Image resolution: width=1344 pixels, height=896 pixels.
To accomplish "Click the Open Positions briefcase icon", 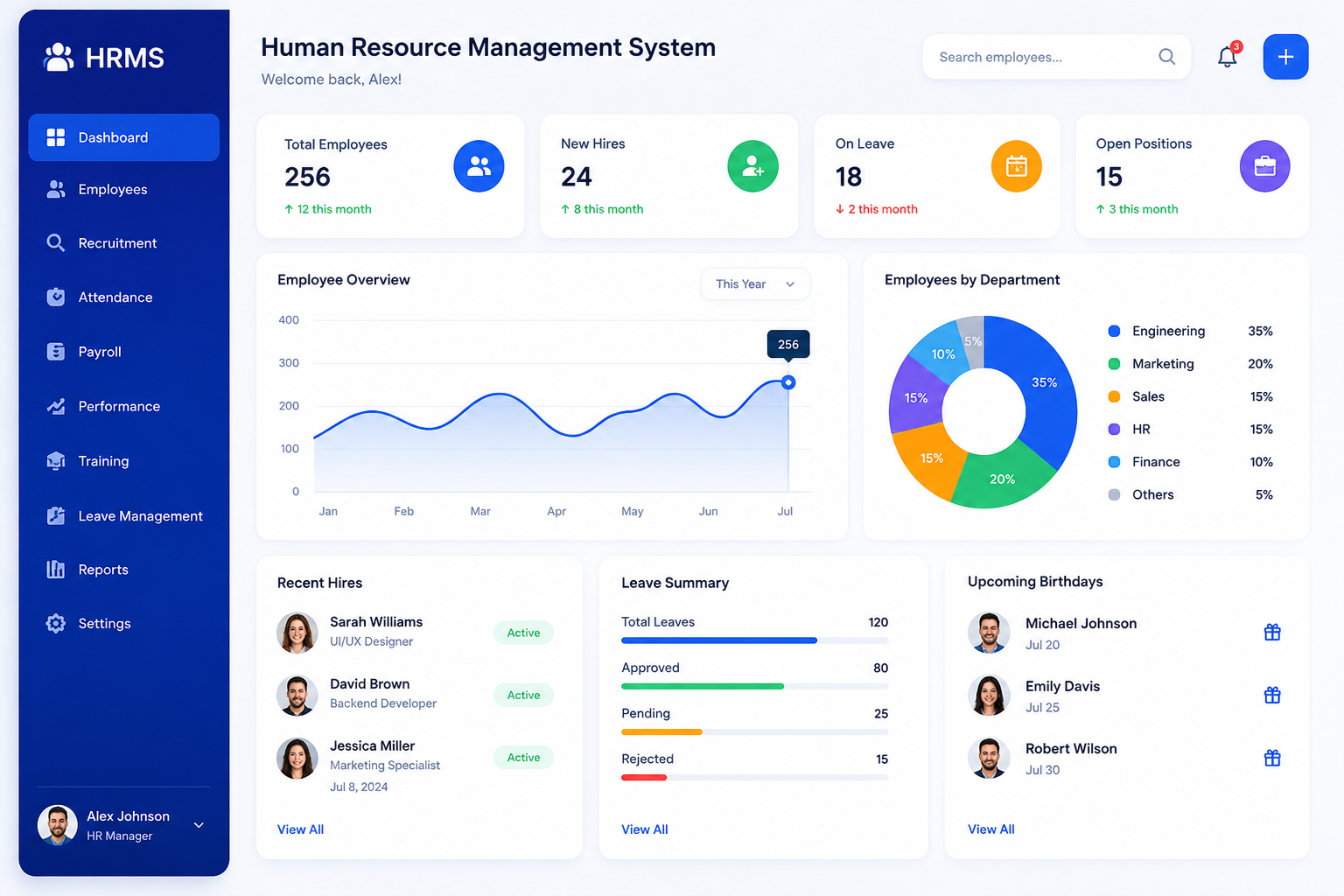I will [1264, 166].
